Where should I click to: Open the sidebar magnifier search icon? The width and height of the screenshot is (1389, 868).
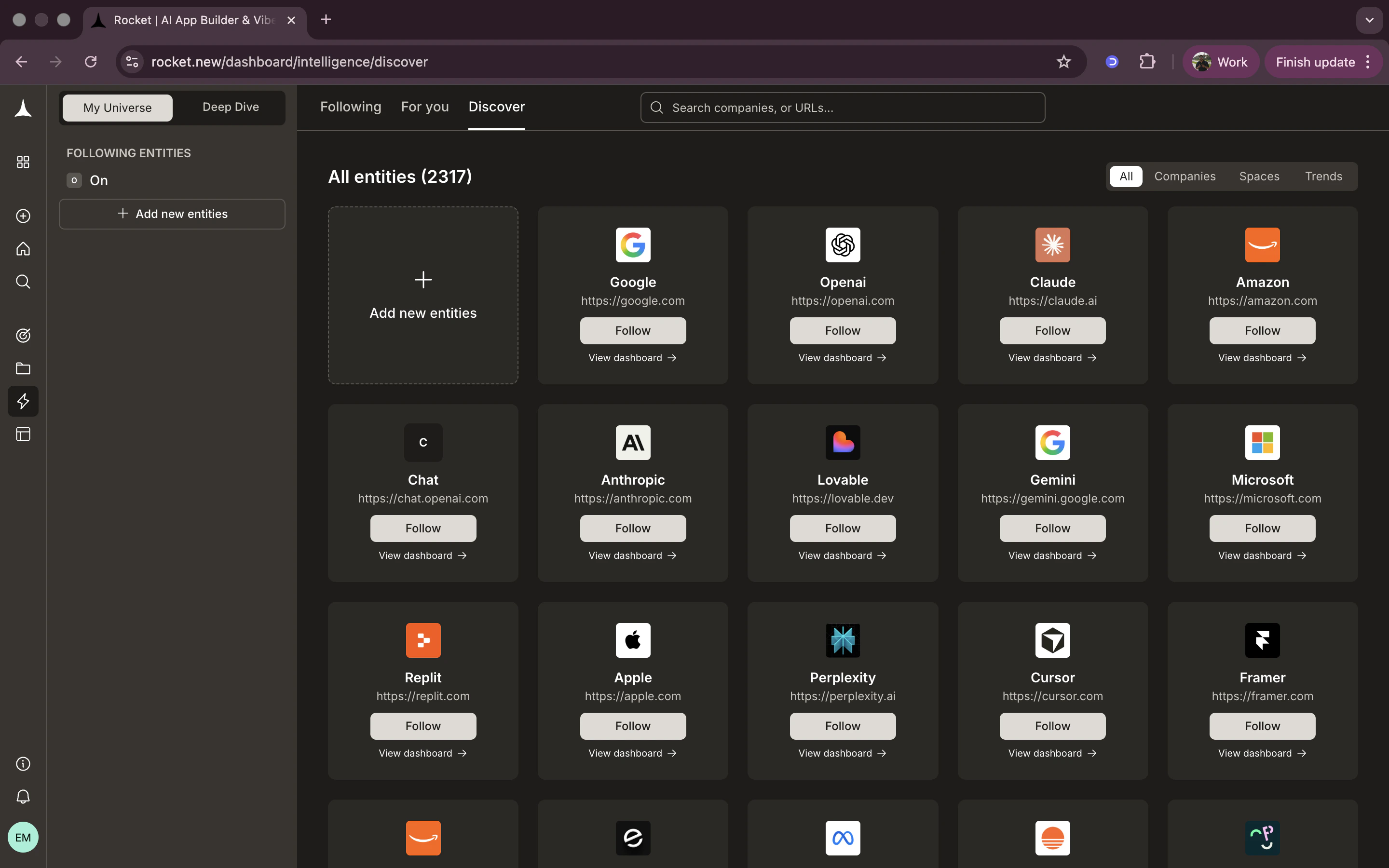[23, 281]
